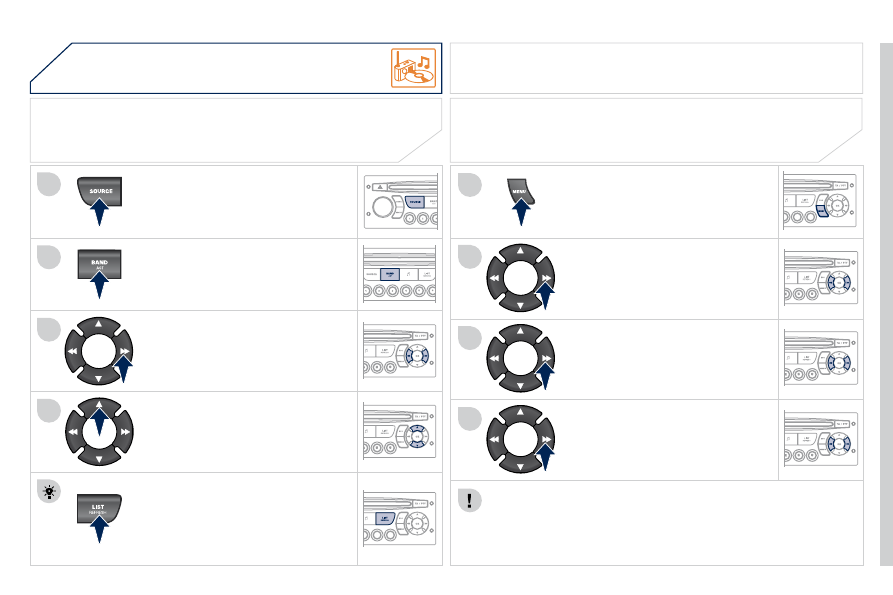Open radio thumbnail with SOURCE button highlighted
Image resolution: width=893 pixels, height=595 pixels.
[401, 202]
